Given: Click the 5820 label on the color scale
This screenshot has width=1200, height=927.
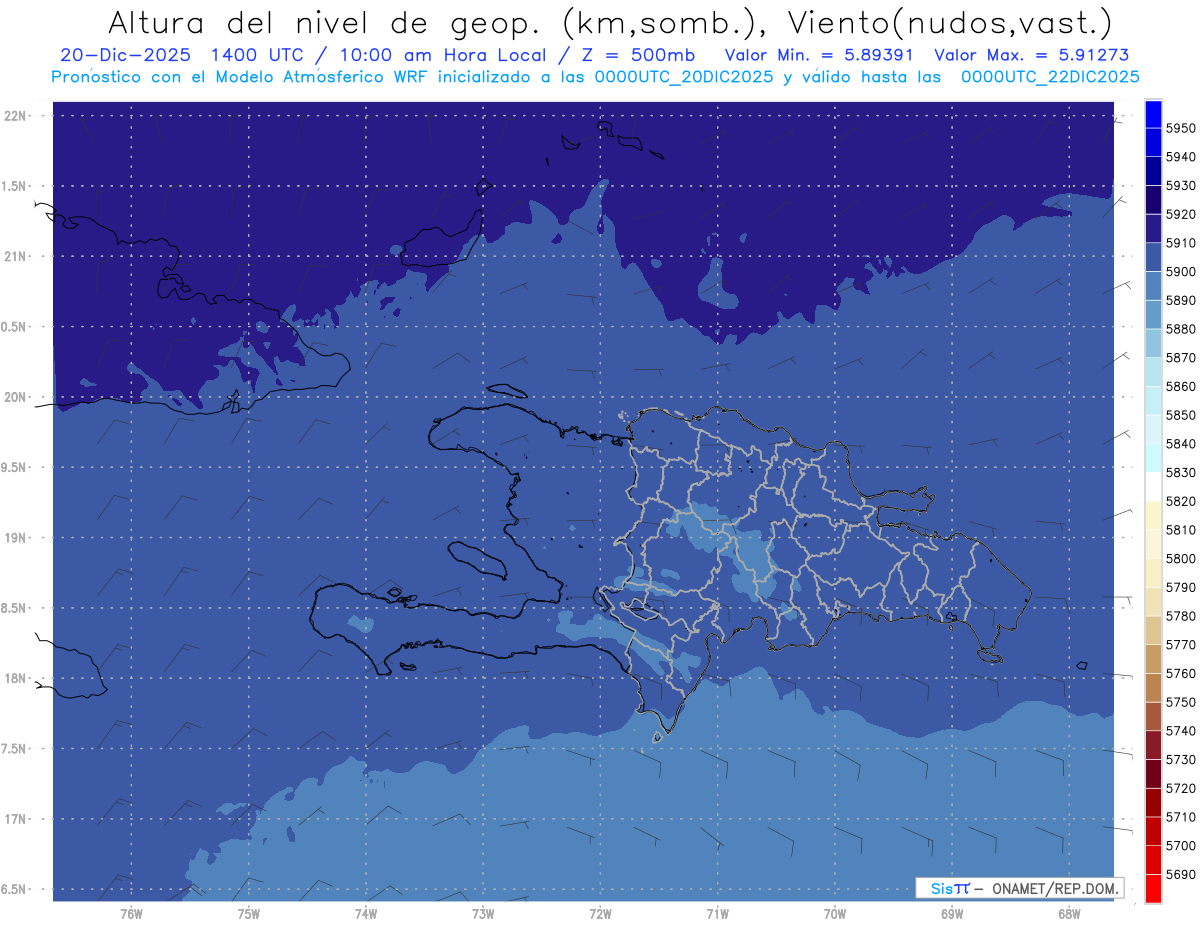Looking at the screenshot, I should pos(1180,501).
